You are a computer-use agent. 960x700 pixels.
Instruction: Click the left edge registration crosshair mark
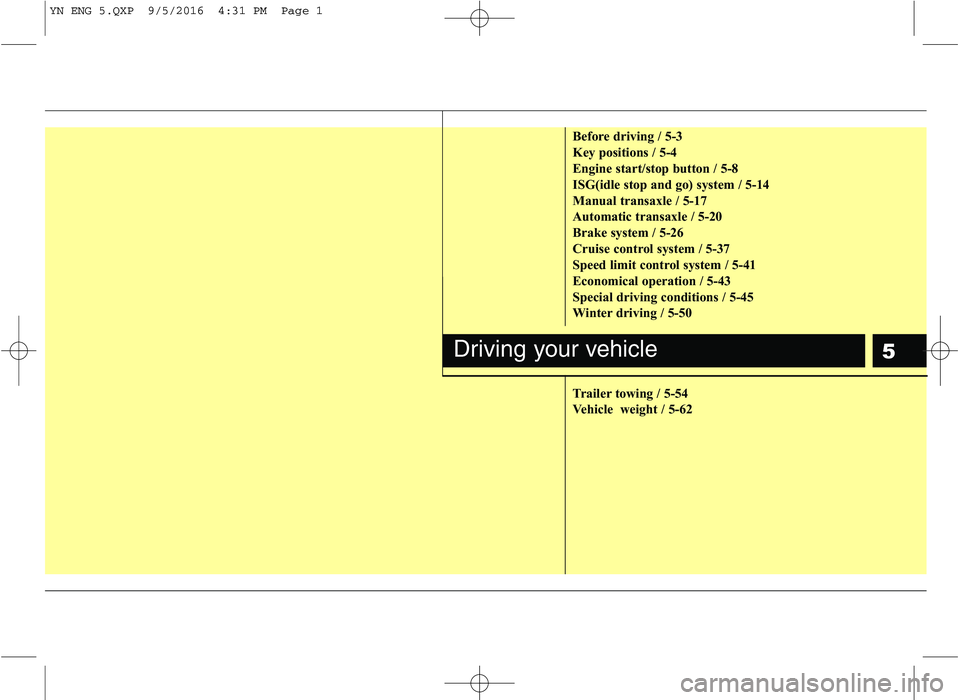(18, 351)
